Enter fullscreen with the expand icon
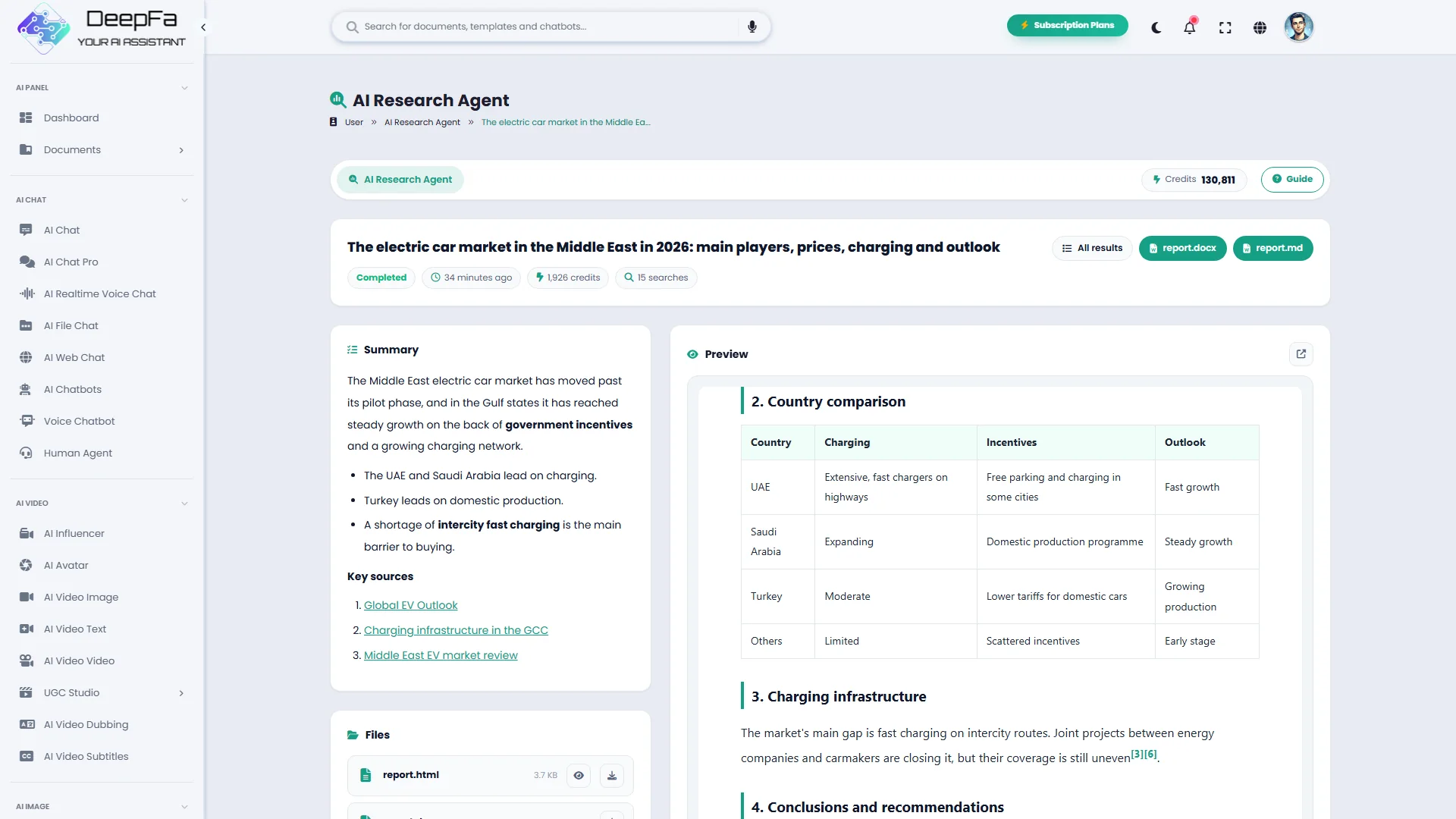The image size is (1456, 819). [1225, 27]
